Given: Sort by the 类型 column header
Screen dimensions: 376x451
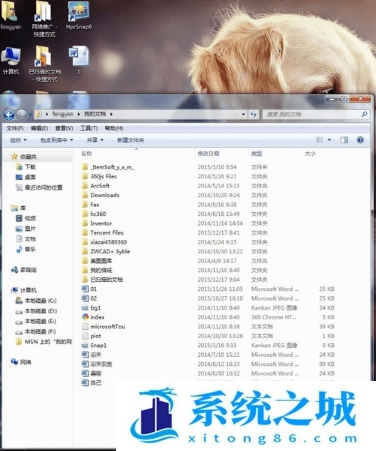Looking at the screenshot, I should coord(257,154).
